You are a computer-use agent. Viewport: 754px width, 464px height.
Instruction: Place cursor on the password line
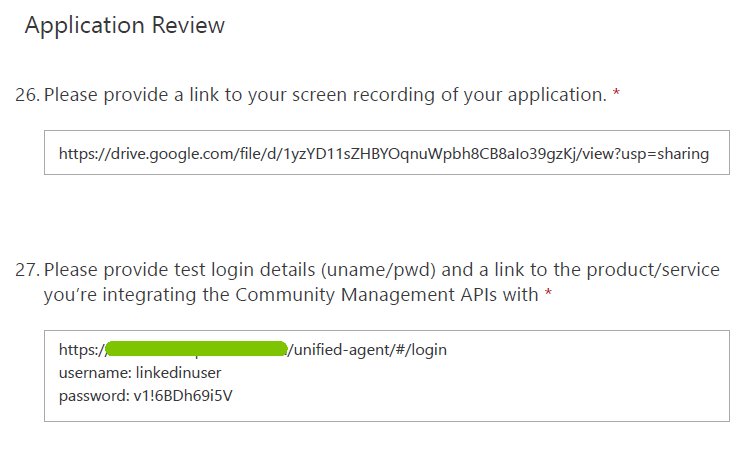(x=146, y=395)
